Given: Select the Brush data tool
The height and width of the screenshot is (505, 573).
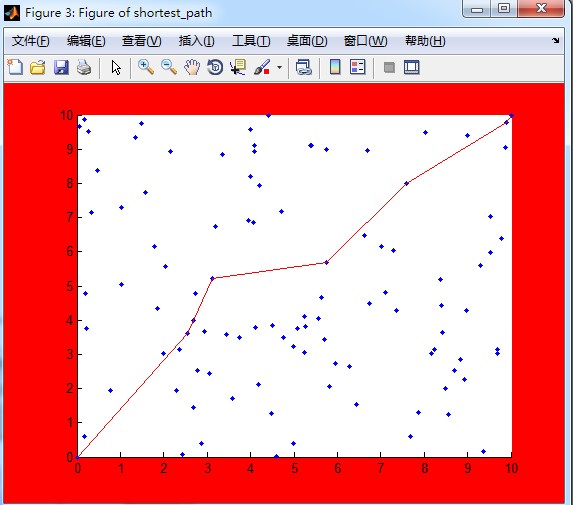Looking at the screenshot, I should click(262, 67).
